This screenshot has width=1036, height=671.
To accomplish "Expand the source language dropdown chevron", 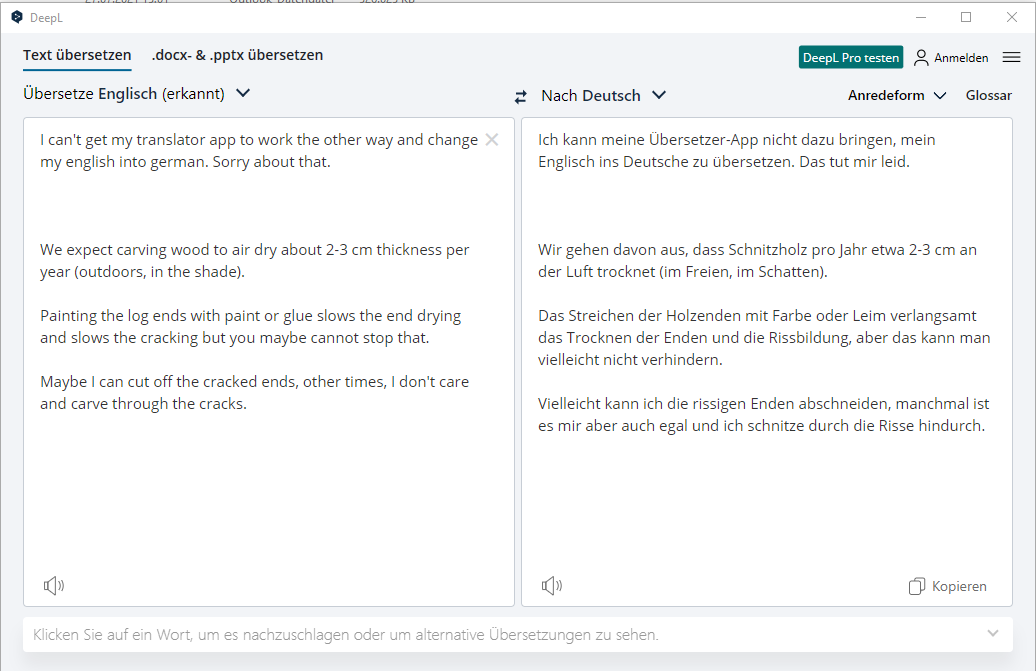I will point(243,93).
